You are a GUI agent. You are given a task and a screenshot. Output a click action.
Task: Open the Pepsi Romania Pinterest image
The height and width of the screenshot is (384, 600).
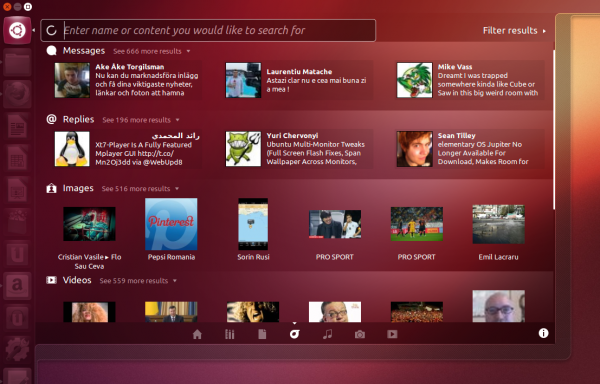(171, 229)
